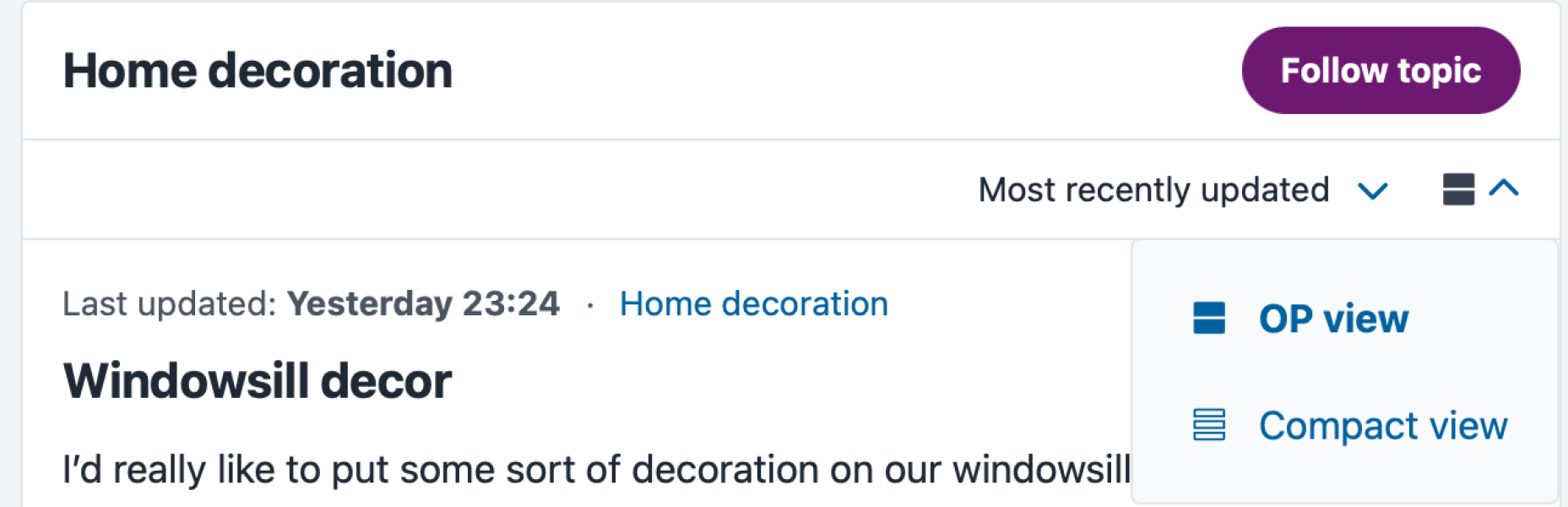Click the Yesterday 23:24 timestamp

[x=422, y=304]
